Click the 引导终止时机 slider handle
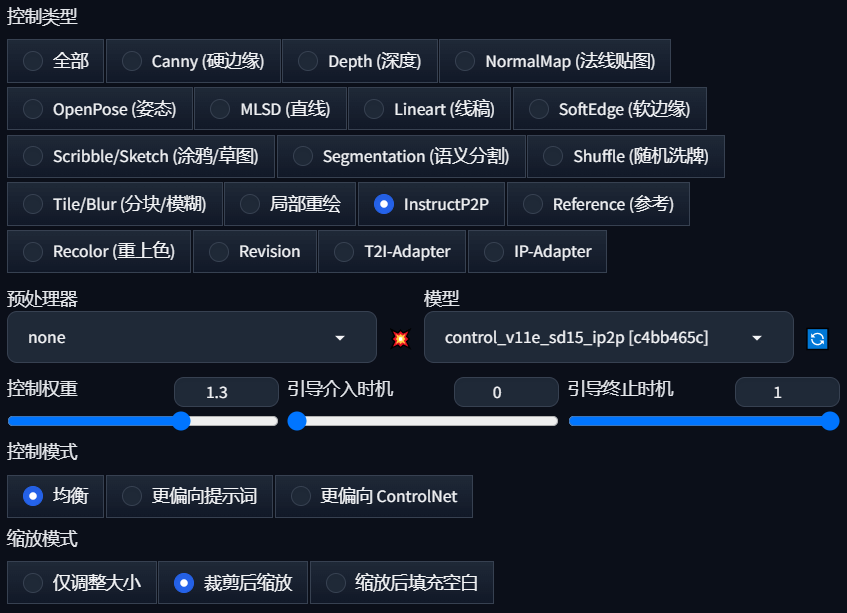 (x=830, y=421)
